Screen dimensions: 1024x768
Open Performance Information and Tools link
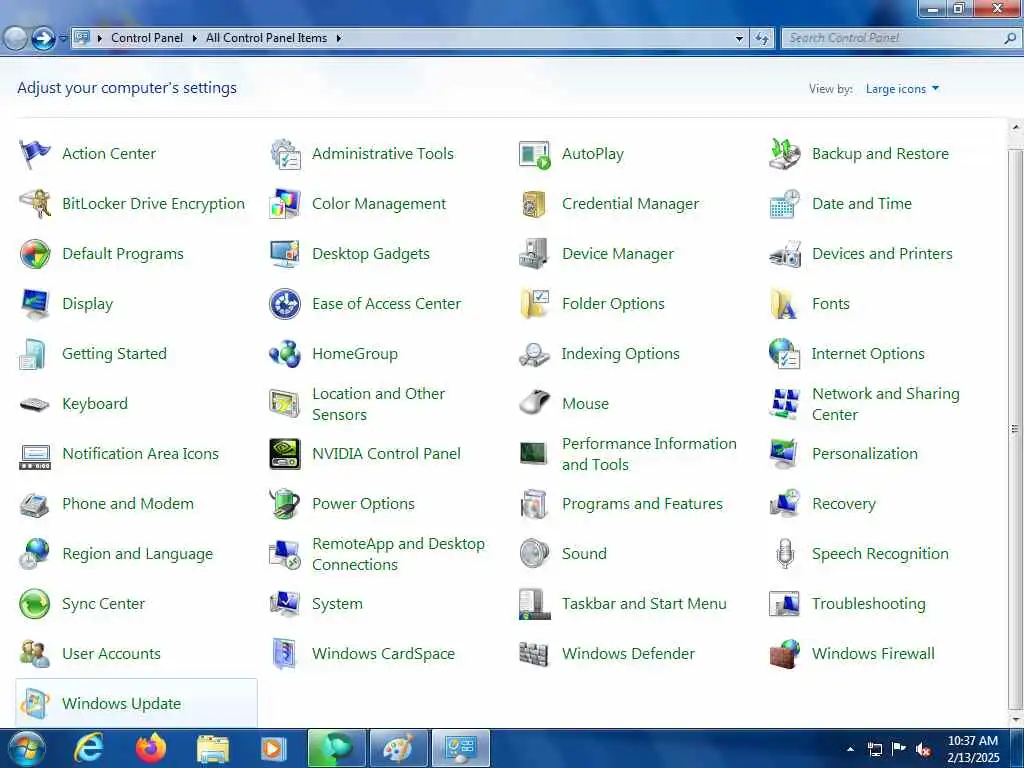click(649, 454)
